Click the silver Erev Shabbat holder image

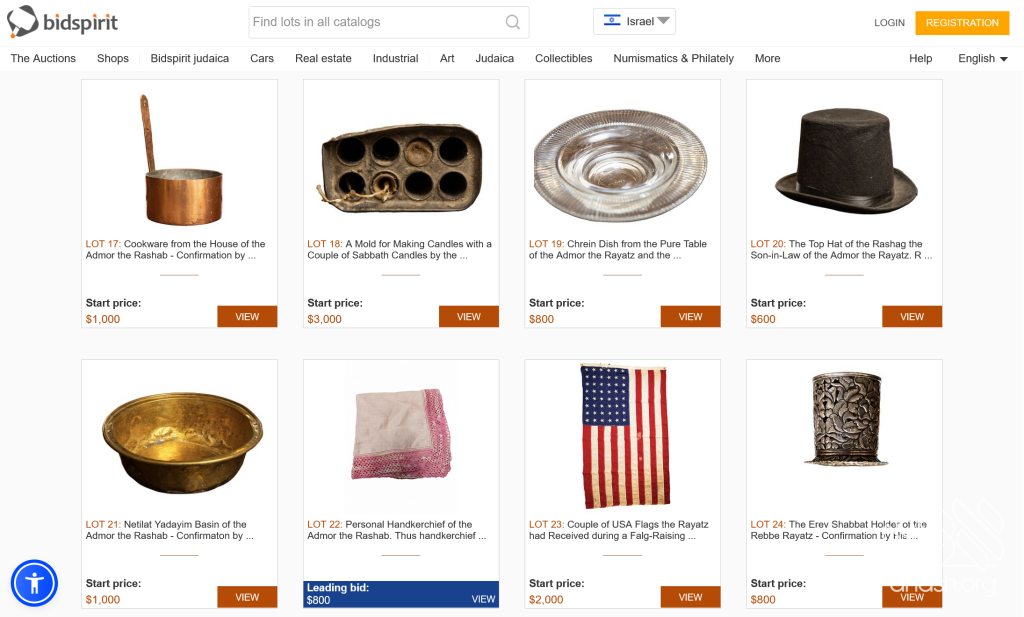[844, 420]
